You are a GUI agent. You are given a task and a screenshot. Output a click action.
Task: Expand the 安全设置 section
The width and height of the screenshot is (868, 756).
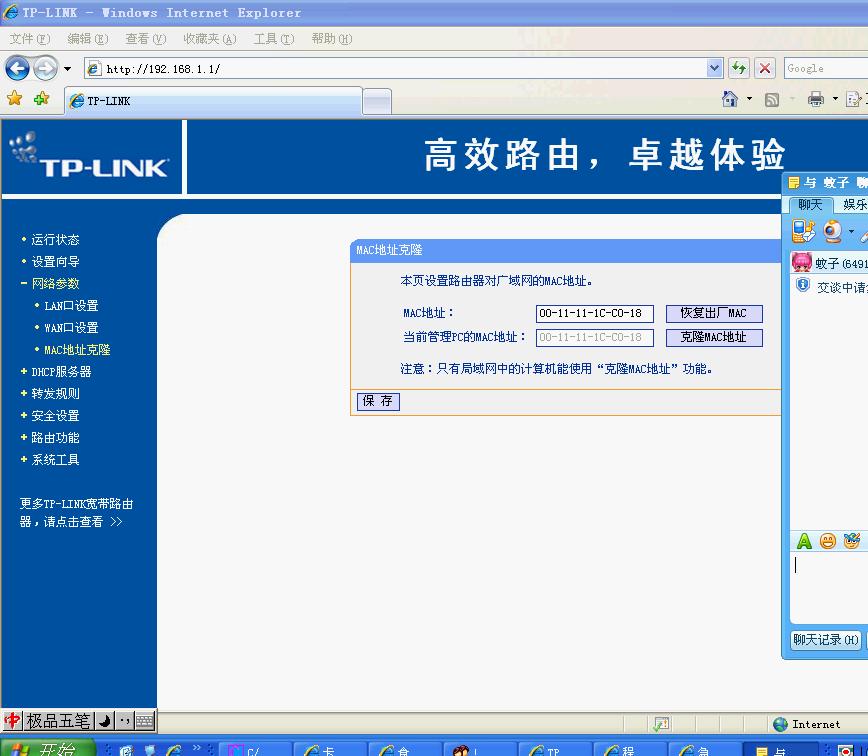click(55, 416)
